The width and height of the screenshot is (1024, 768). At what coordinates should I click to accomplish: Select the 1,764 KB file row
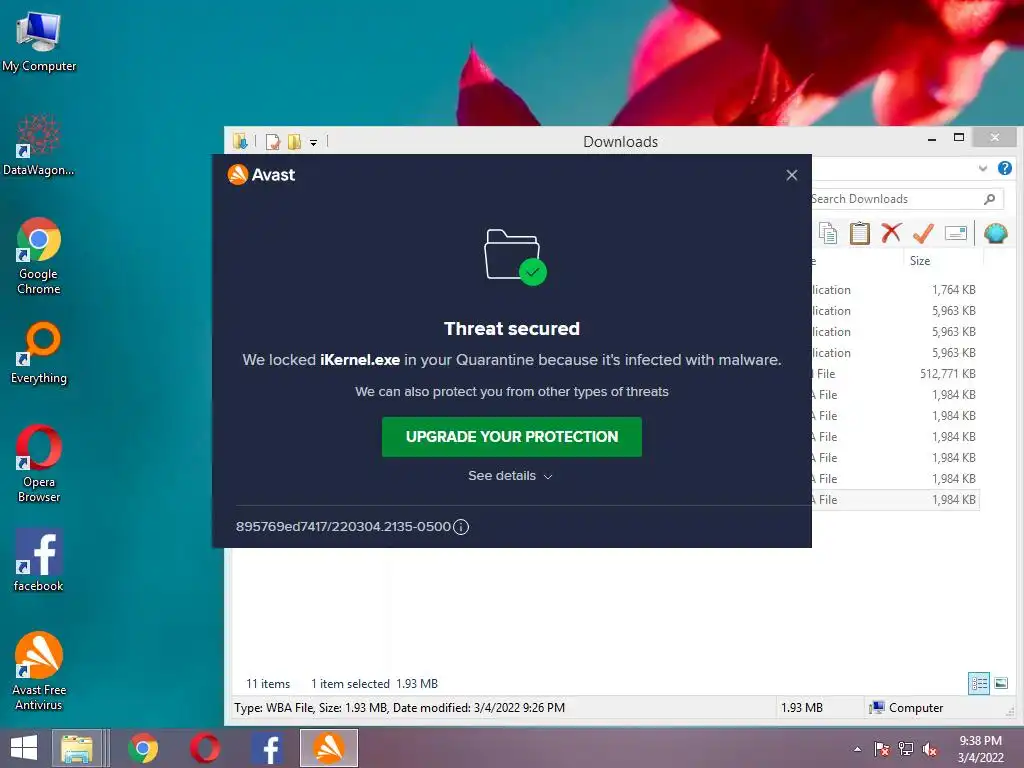point(895,290)
